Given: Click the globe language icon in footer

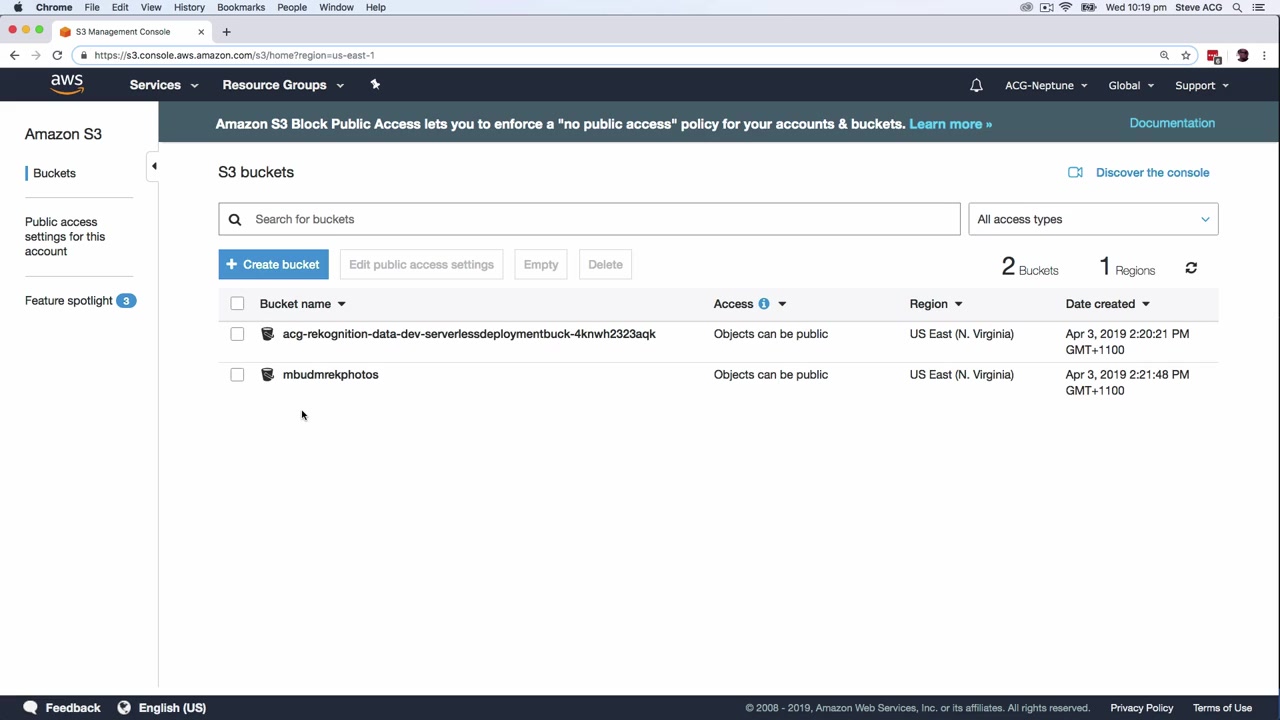Looking at the screenshot, I should (x=124, y=708).
